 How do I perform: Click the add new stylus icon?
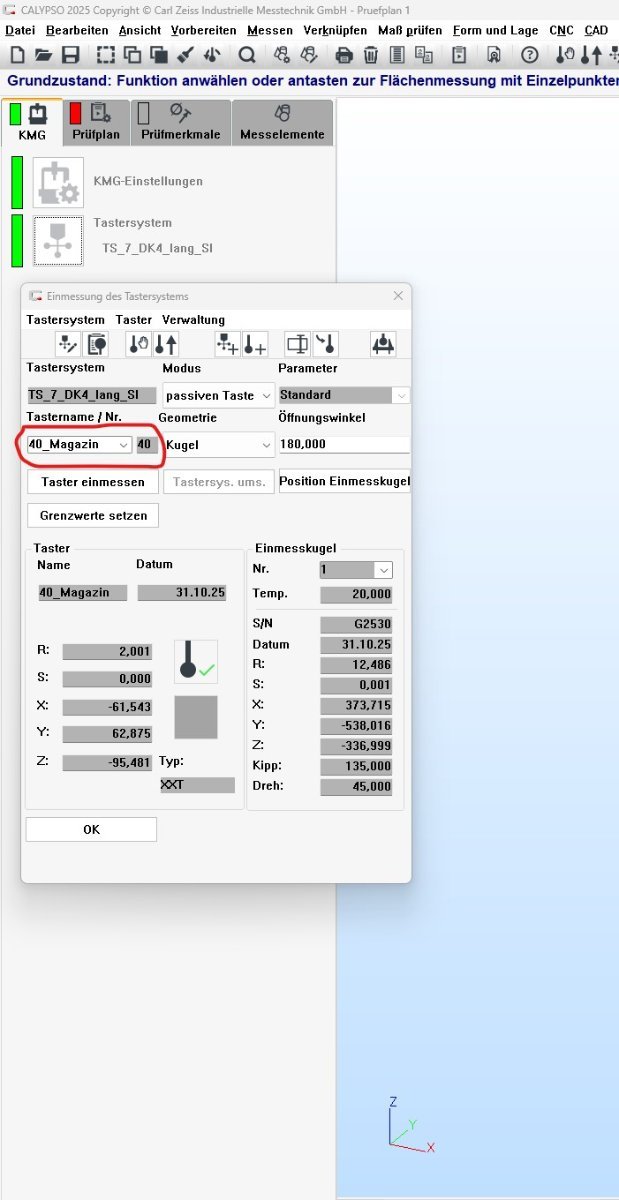tap(255, 345)
